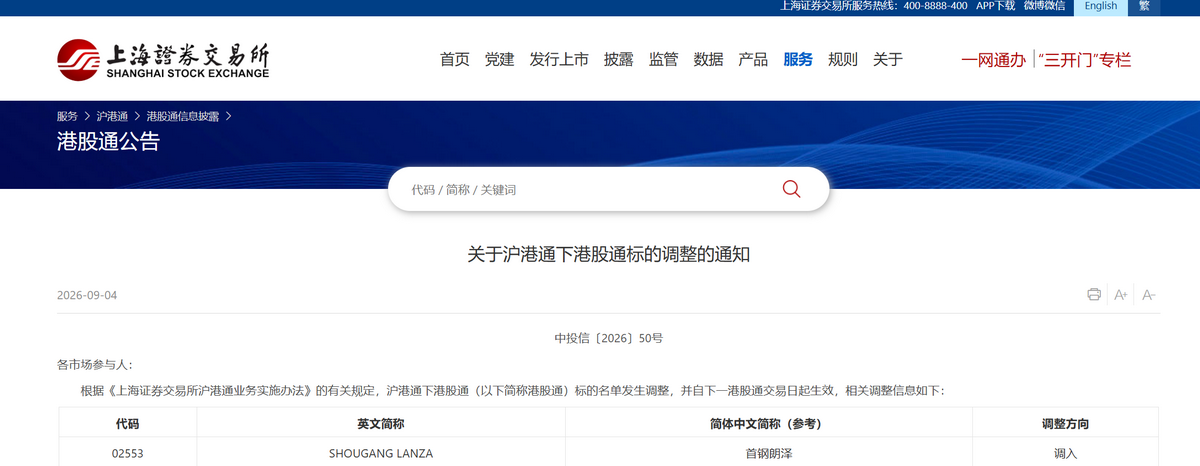Click 调入 table cell
Screen dimensions: 1200x466
(x=1065, y=453)
